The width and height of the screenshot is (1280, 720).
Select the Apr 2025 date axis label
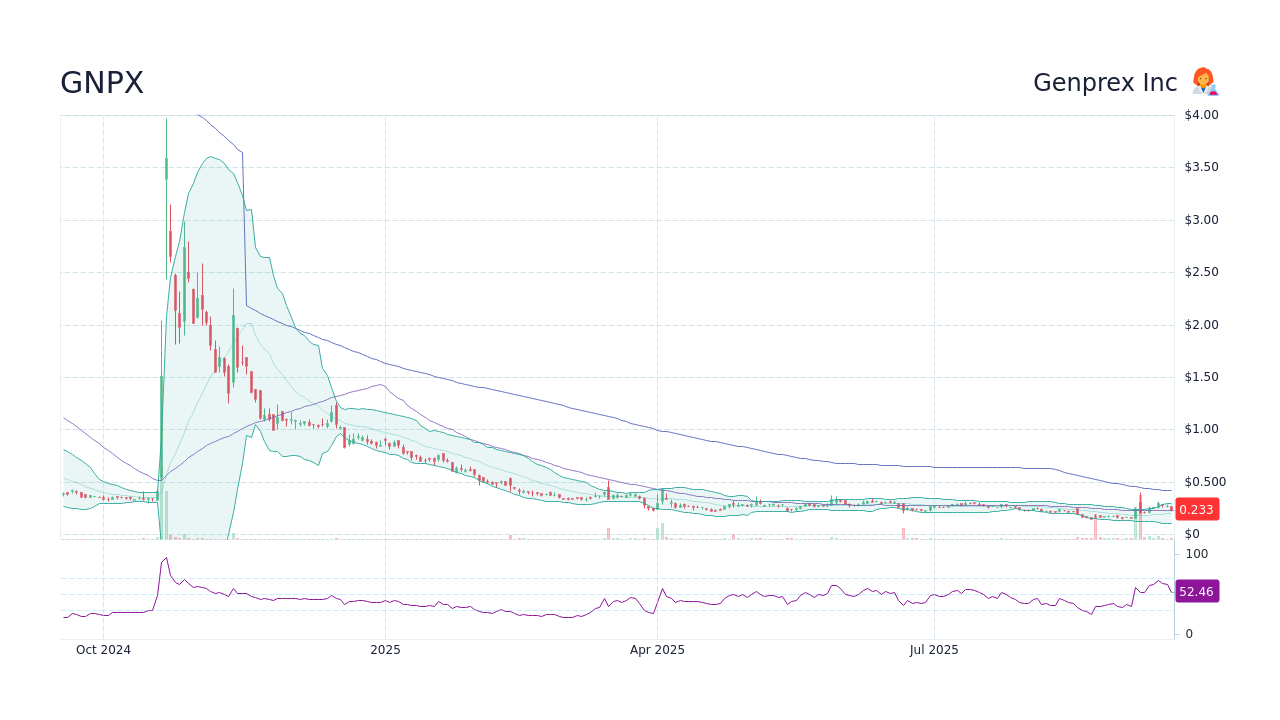pos(657,650)
